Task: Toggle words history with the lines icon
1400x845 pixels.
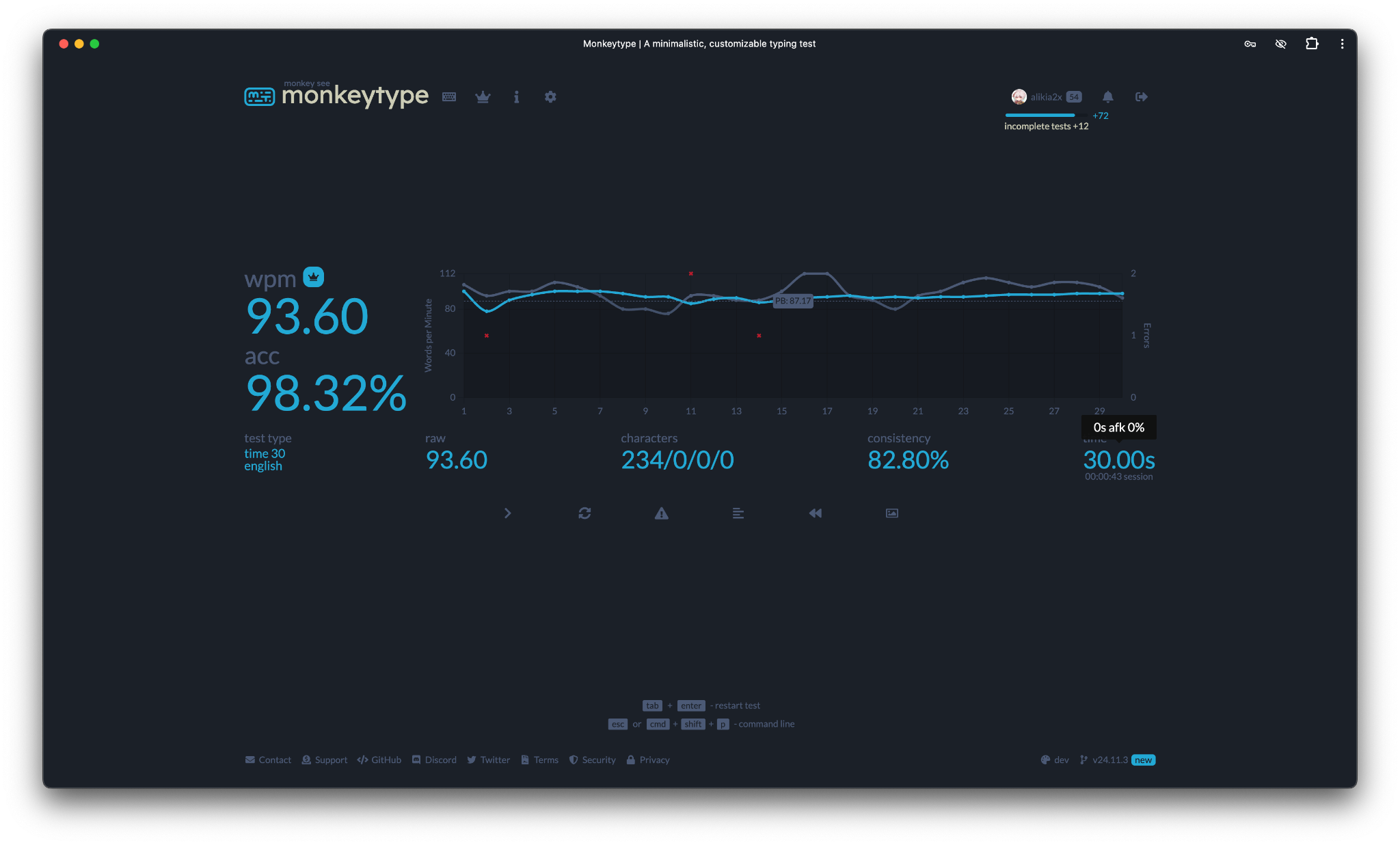Action: click(x=738, y=513)
